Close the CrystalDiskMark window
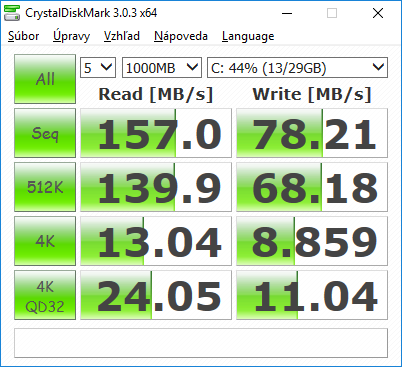Image resolution: width=402 pixels, height=367 pixels. pyautogui.click(x=378, y=13)
